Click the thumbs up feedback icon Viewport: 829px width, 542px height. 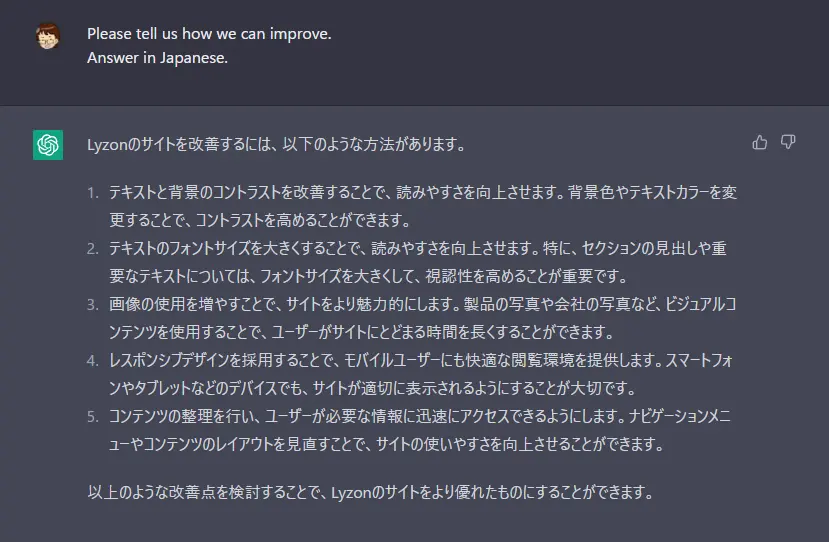pos(760,142)
